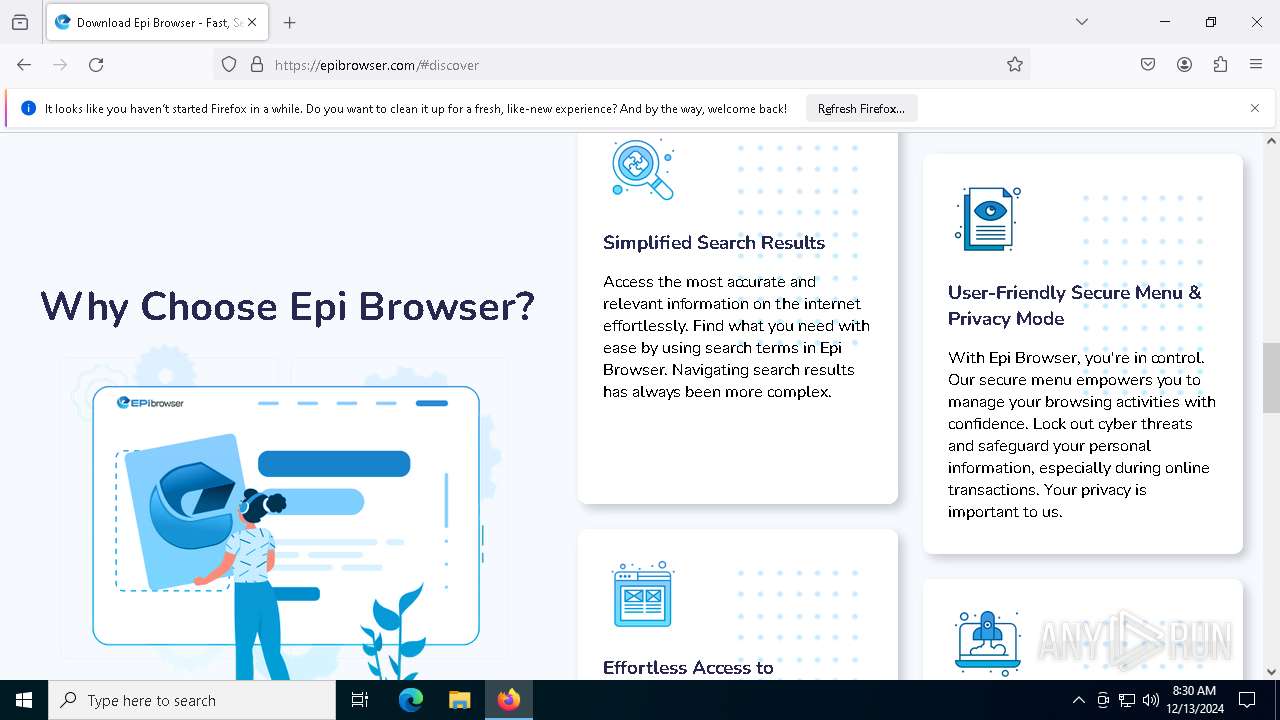Click User-Friendly Secure Menu & Privacy Mode heading
Image resolution: width=1280 pixels, height=720 pixels.
click(x=1075, y=305)
